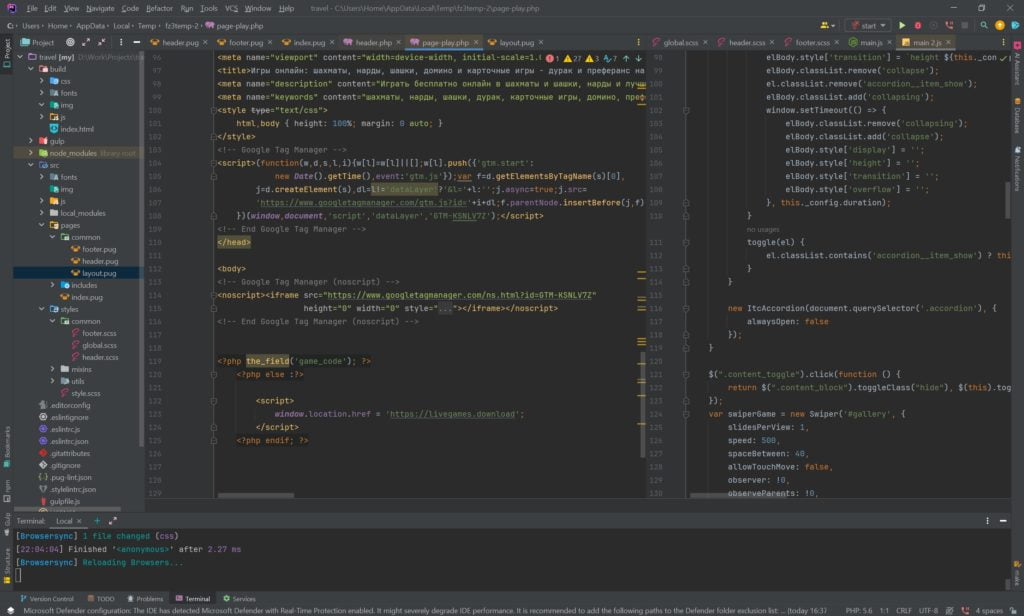Click the green Run button
The width and height of the screenshot is (1024, 616).
coord(901,25)
